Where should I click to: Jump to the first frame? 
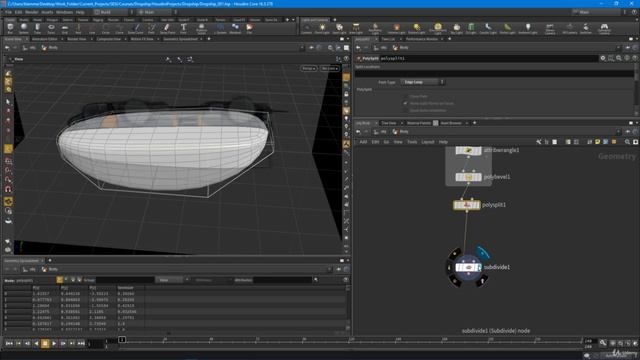click(9, 344)
